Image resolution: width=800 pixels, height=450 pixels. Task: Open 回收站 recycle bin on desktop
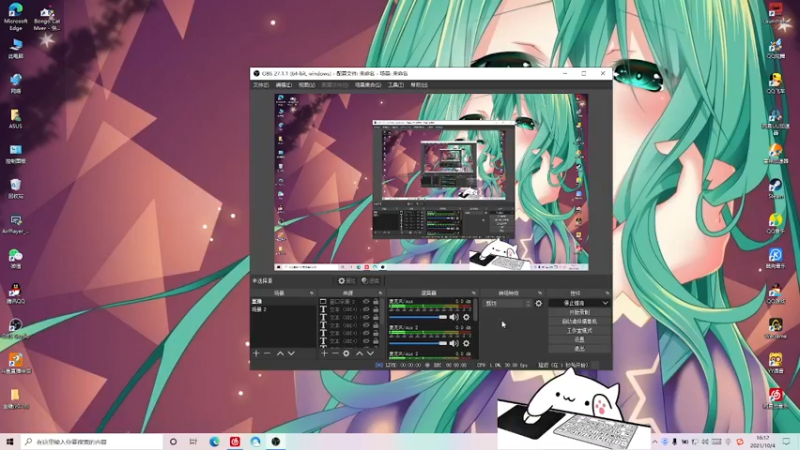[x=15, y=189]
